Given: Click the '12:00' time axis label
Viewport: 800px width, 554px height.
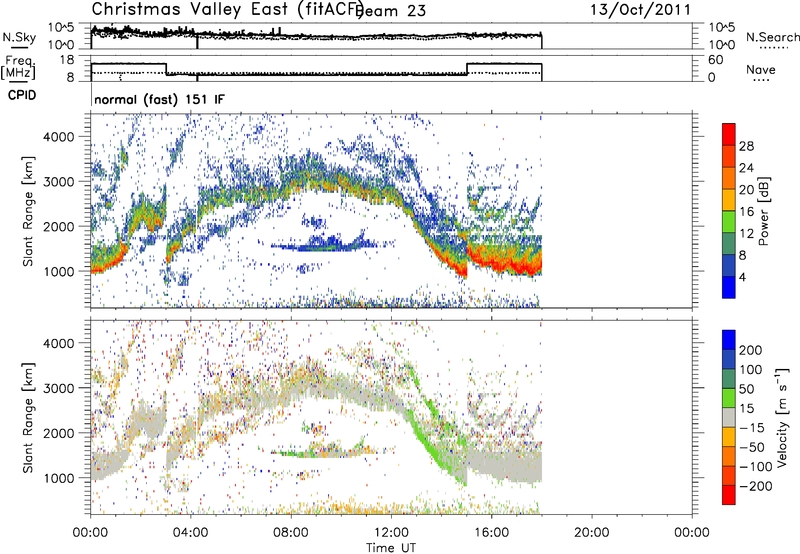Looking at the screenshot, I should [391, 533].
